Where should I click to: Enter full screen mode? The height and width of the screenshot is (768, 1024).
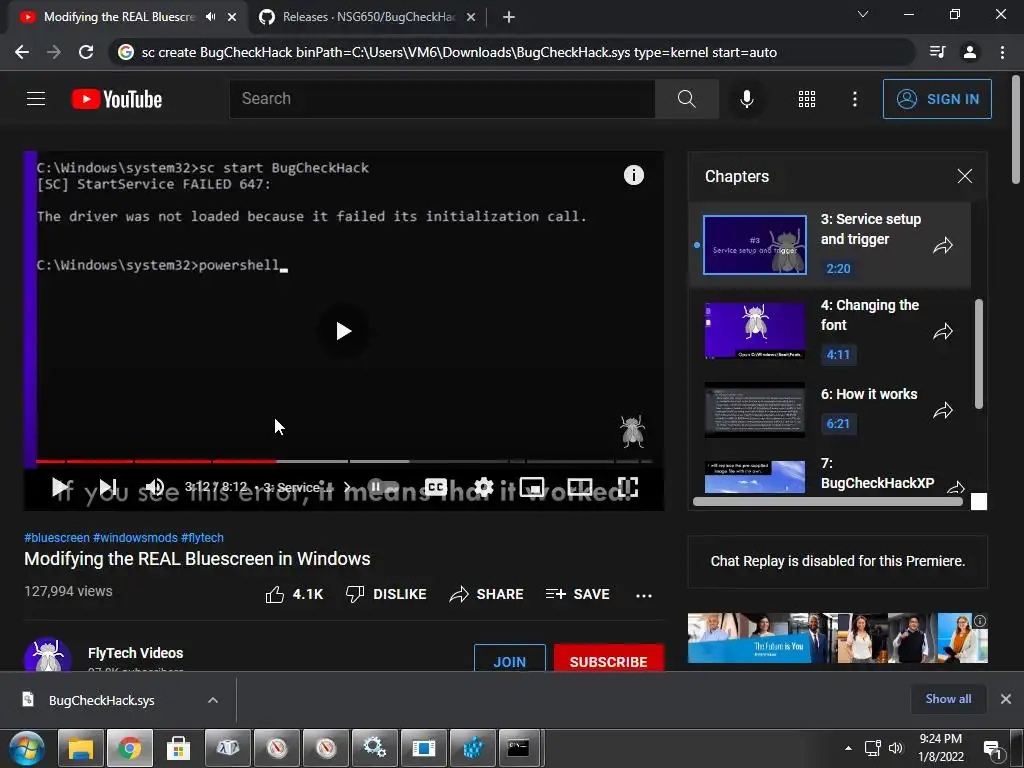click(628, 487)
